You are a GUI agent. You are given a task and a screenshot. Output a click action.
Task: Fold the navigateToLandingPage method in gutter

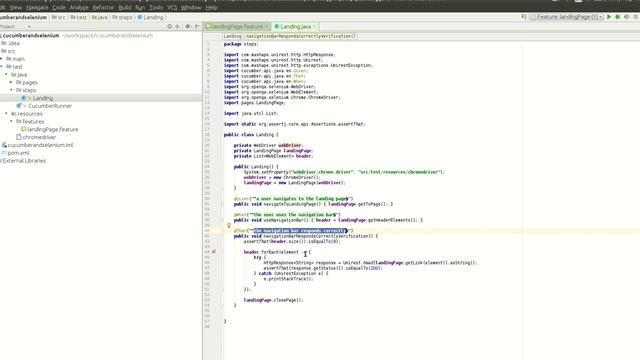point(222,204)
